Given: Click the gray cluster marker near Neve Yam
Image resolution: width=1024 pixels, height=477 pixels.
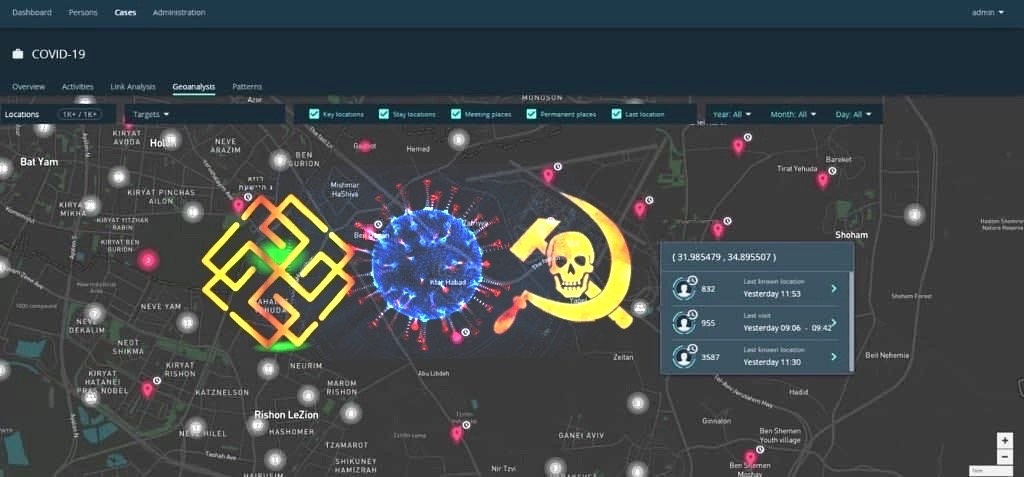Looking at the screenshot, I should tap(188, 322).
